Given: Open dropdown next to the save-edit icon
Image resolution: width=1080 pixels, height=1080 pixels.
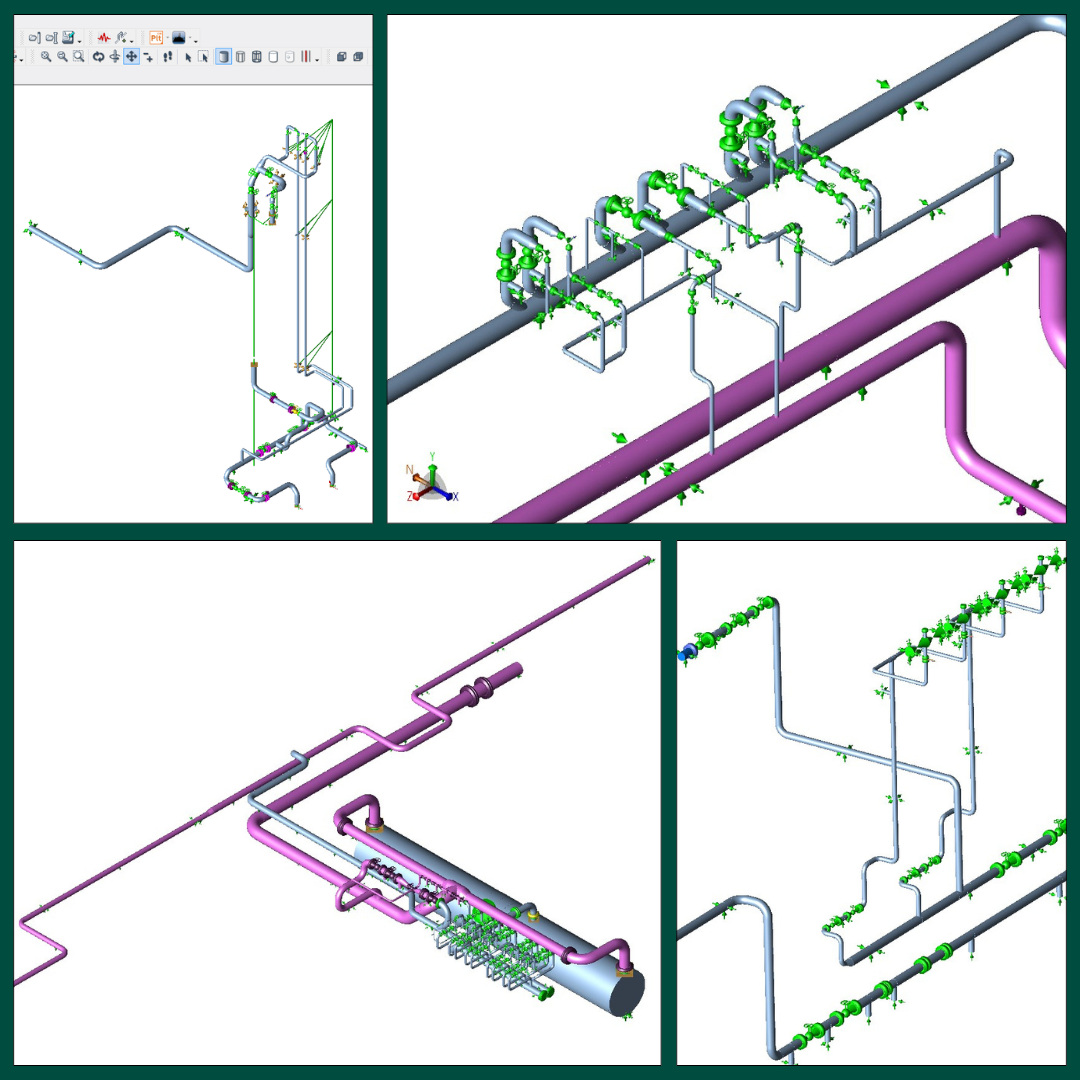Looking at the screenshot, I should 80,39.
